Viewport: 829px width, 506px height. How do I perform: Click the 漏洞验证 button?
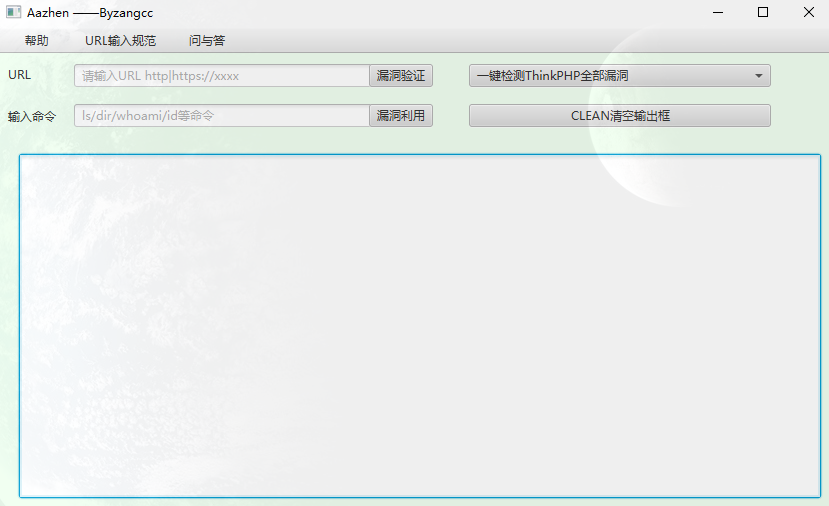pos(401,76)
